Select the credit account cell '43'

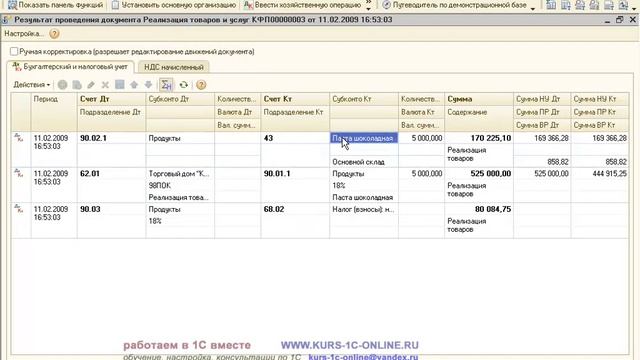[x=295, y=138]
